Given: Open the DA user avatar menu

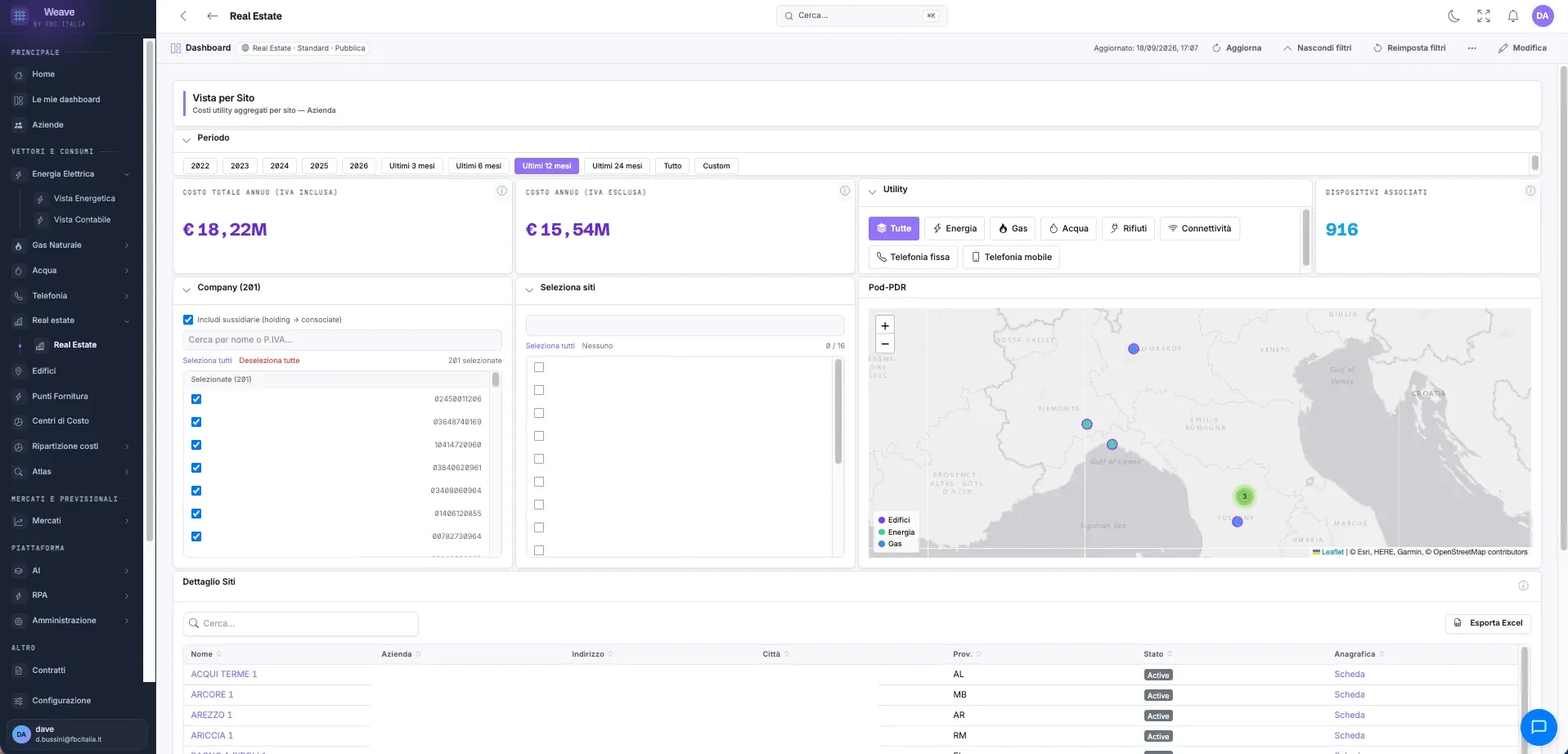Looking at the screenshot, I should 1542,16.
